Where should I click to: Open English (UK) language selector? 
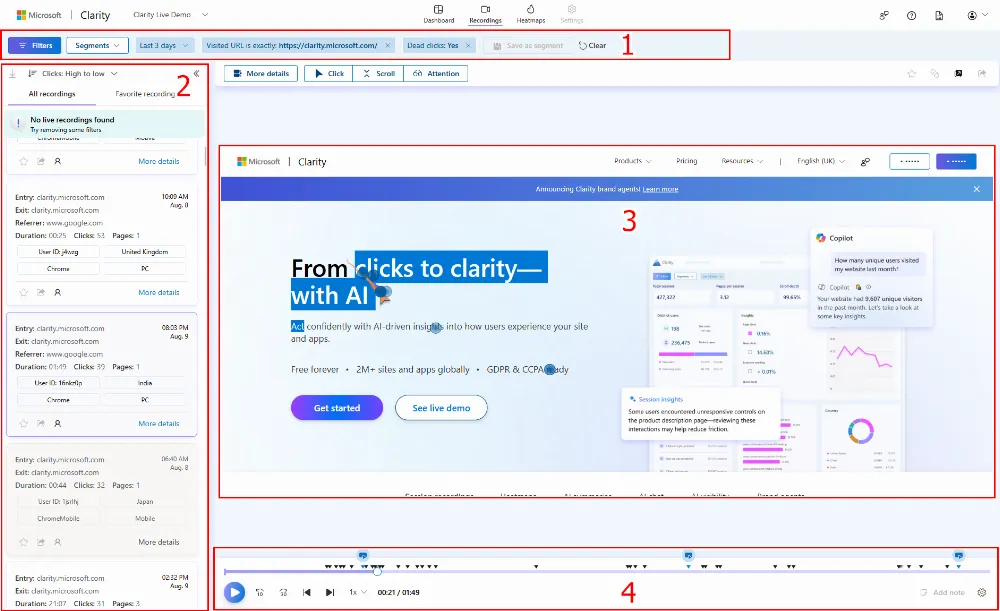[x=821, y=161]
